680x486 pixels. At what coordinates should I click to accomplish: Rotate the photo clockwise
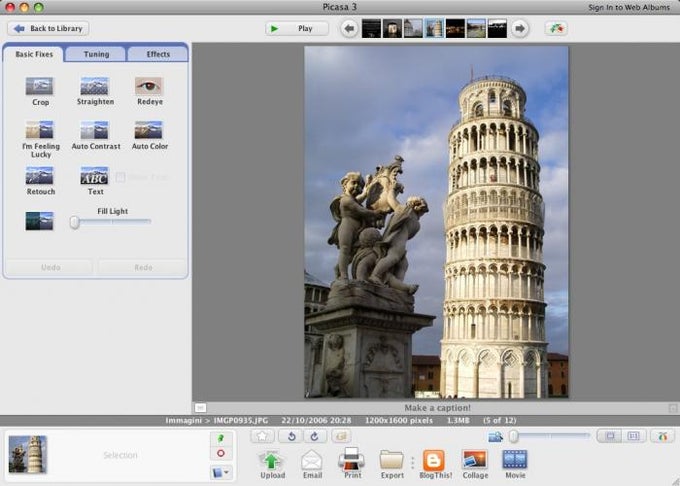point(315,436)
